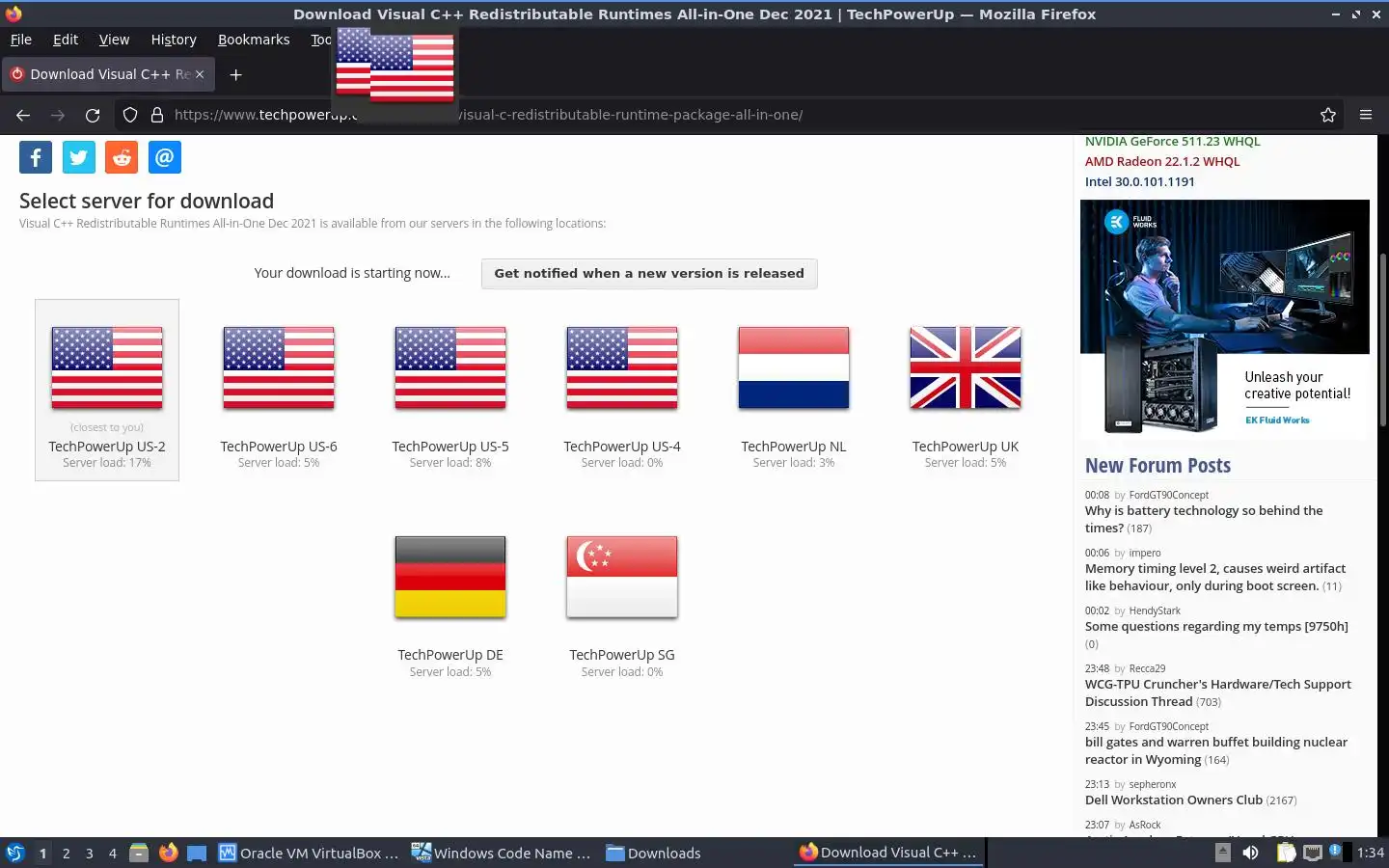
Task: Click TechPowerUp US-6 server name
Action: click(279, 447)
